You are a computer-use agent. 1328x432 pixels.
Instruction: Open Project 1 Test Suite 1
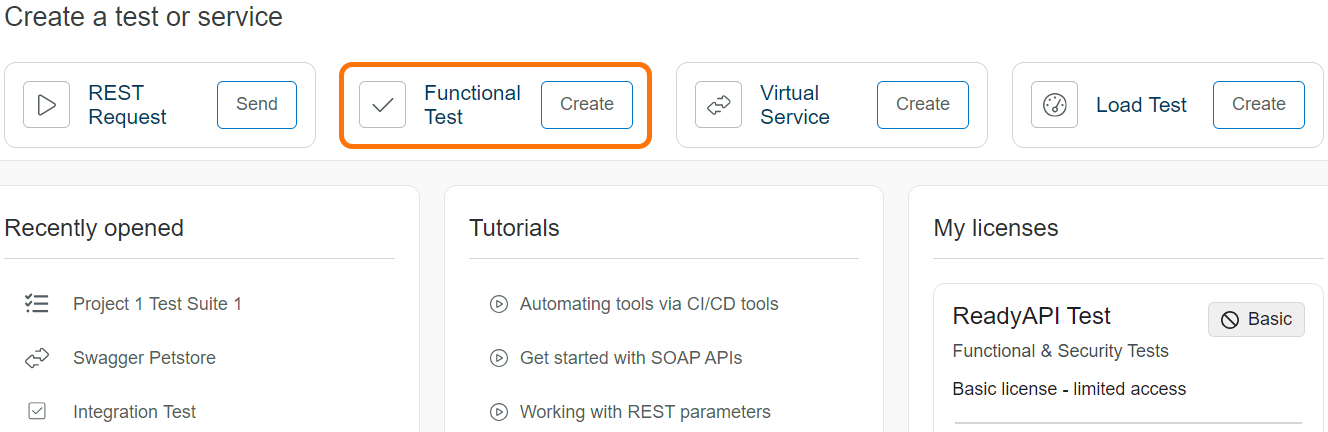(x=157, y=304)
